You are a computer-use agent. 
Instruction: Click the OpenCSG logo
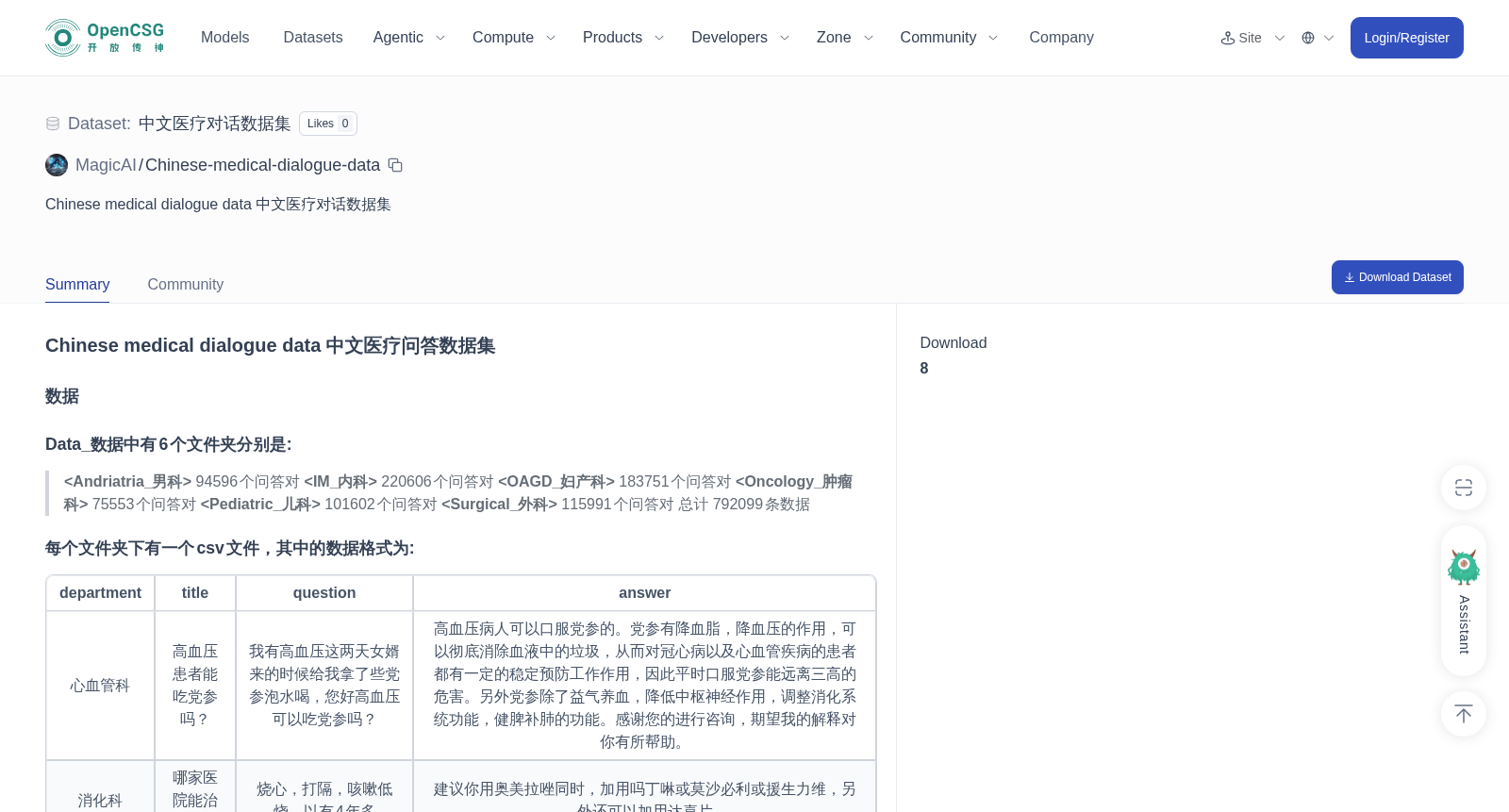click(x=105, y=38)
